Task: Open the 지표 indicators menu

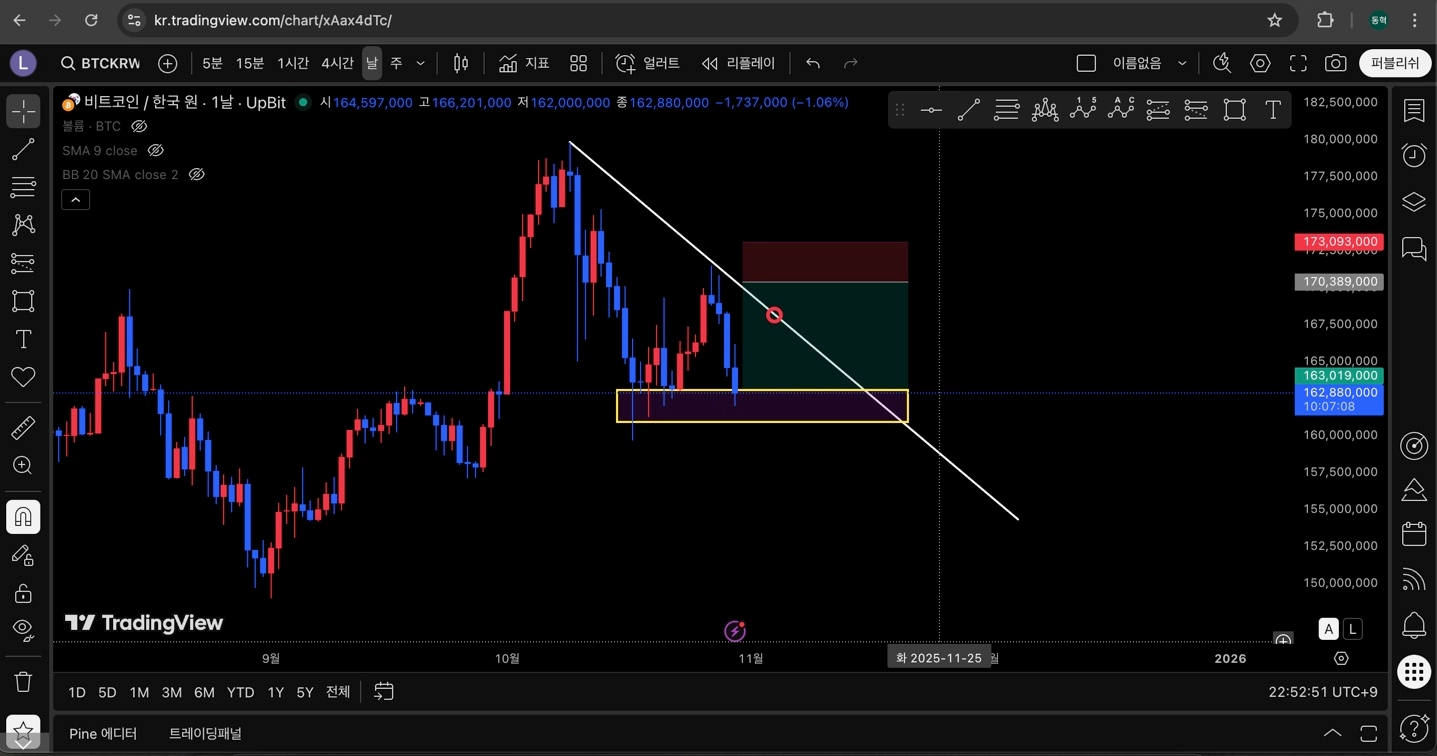Action: [524, 63]
